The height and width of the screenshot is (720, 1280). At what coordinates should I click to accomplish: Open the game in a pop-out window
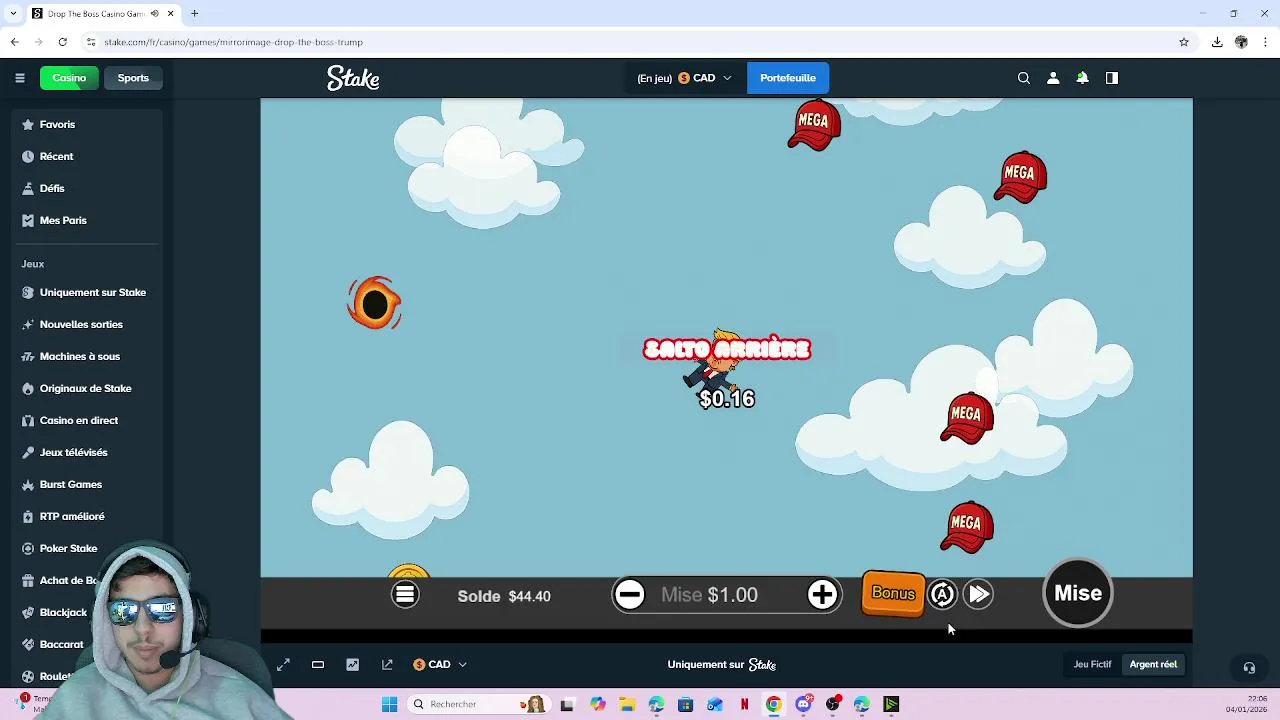[x=387, y=665]
